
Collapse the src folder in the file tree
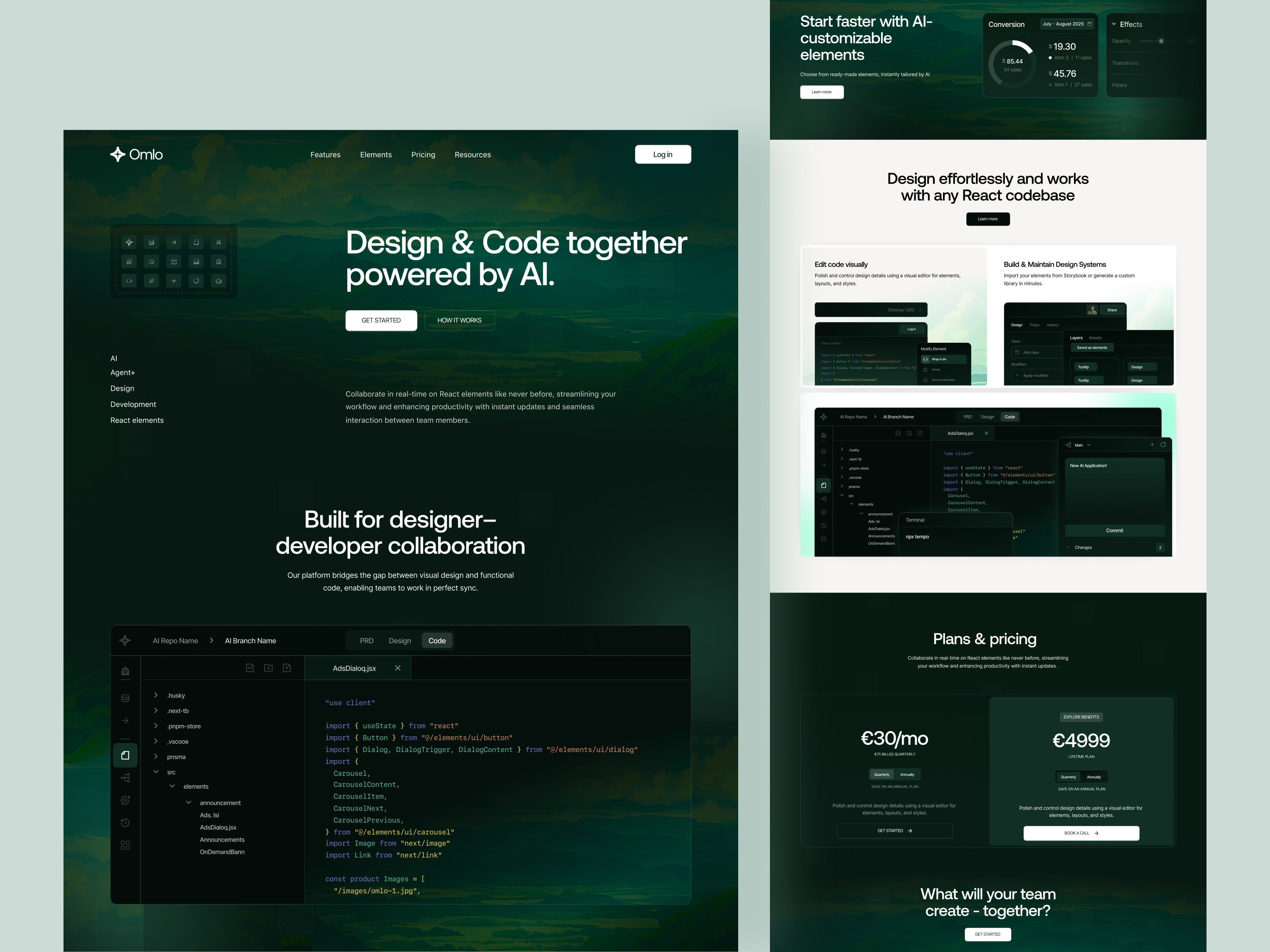156,772
